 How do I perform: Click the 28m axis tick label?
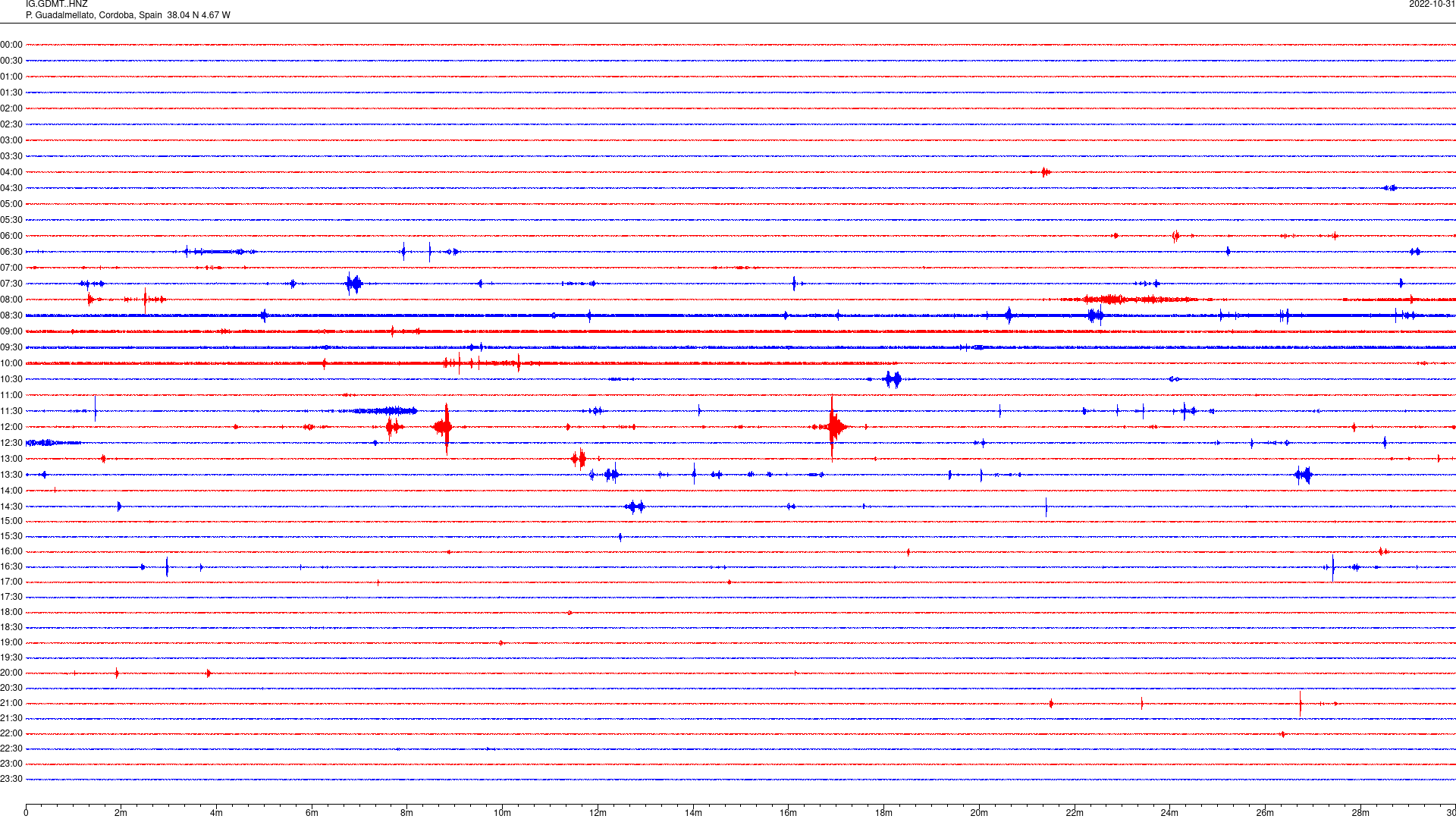(x=1360, y=813)
